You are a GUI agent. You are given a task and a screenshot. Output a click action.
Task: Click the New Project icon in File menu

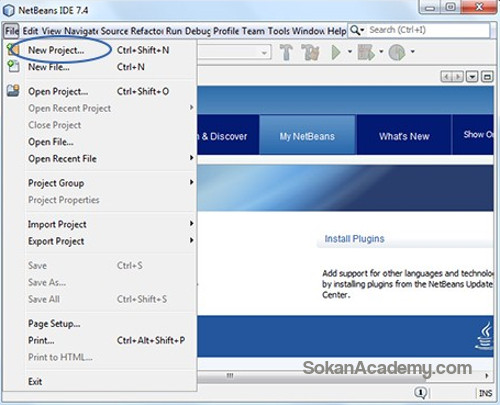tap(13, 50)
